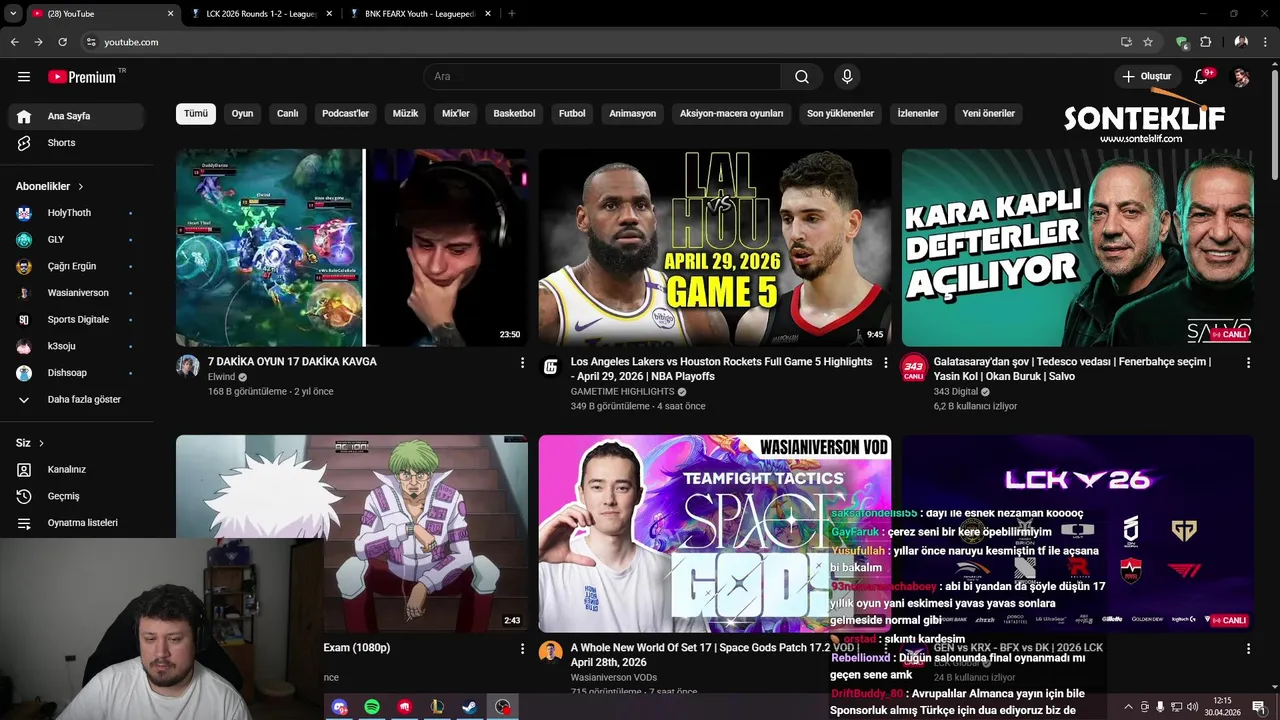Click the YouTube Premium logo
This screenshot has height=720, width=1280.
click(x=82, y=77)
